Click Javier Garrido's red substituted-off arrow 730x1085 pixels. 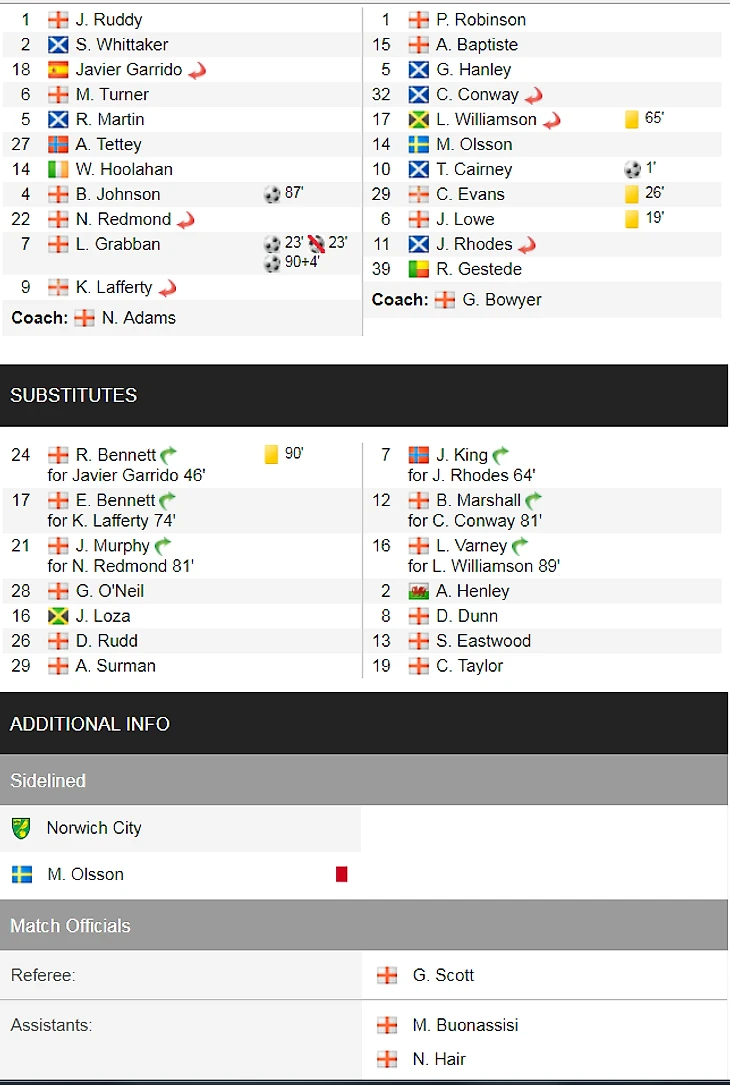pyautogui.click(x=197, y=71)
